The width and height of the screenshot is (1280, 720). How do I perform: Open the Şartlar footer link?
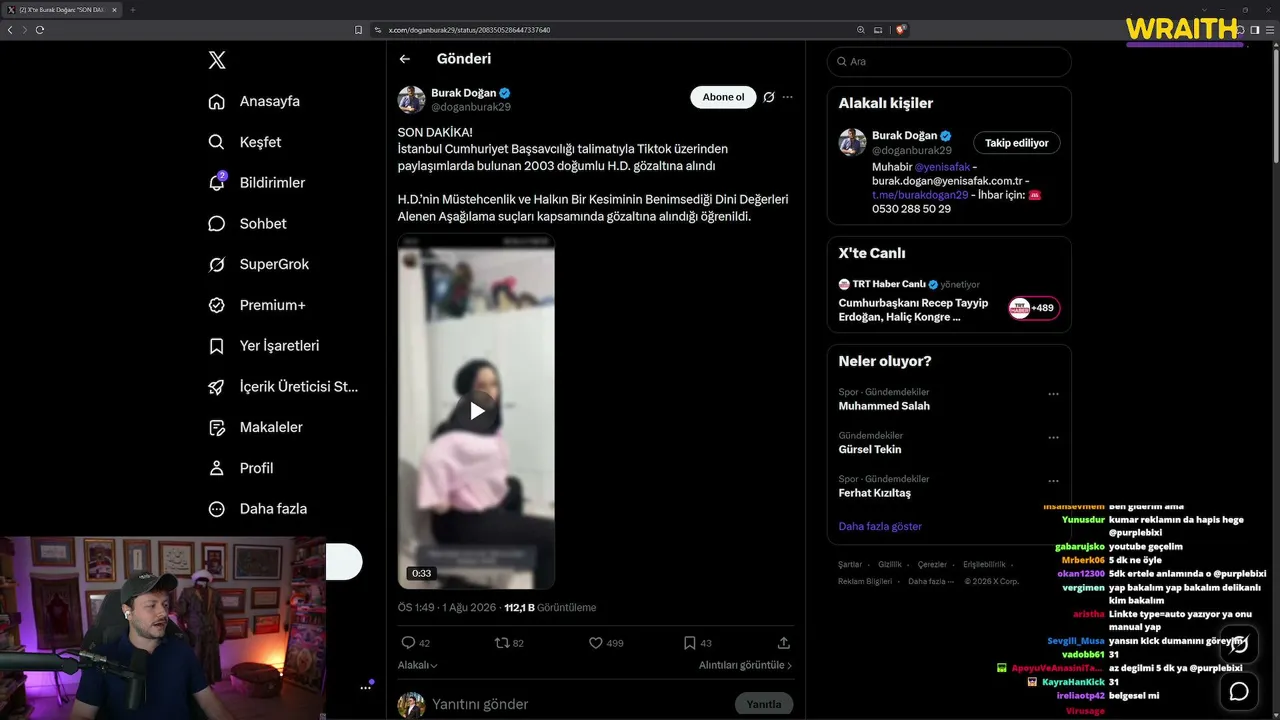pos(850,565)
